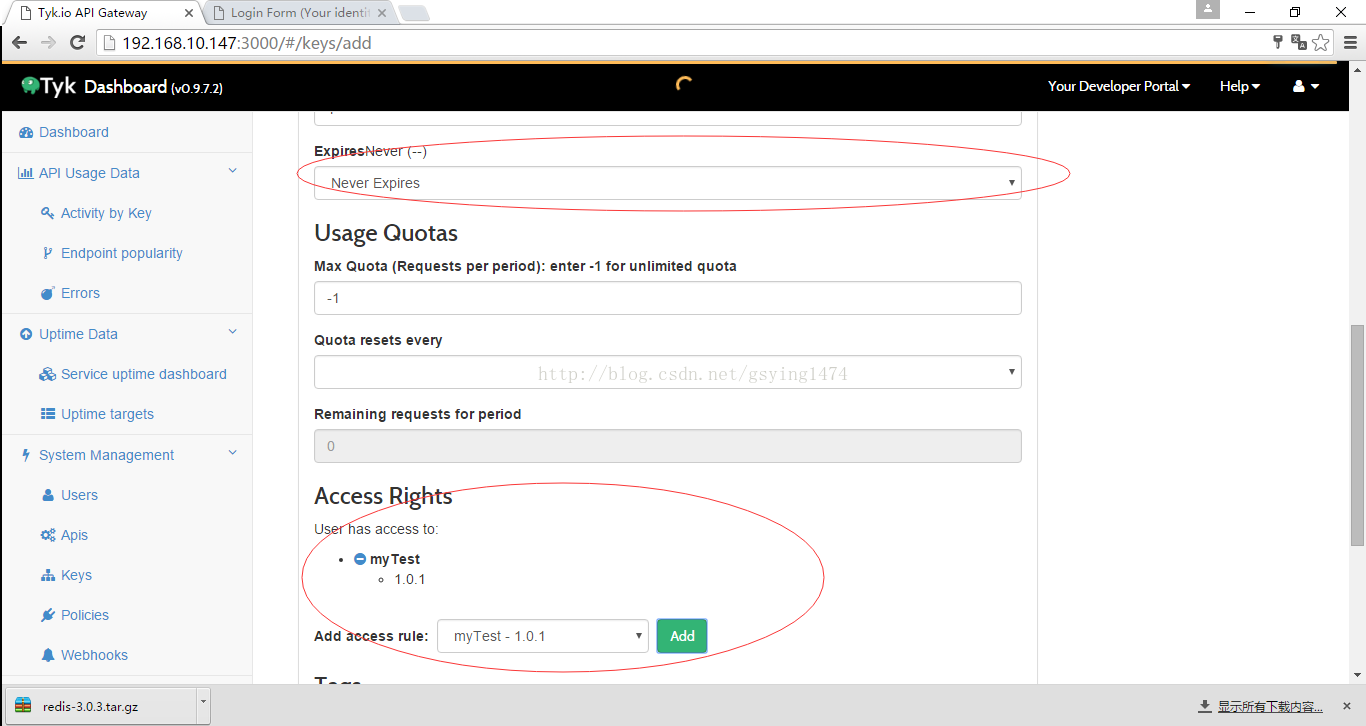
Task: Reload the page with the refresh icon
Action: click(x=77, y=43)
